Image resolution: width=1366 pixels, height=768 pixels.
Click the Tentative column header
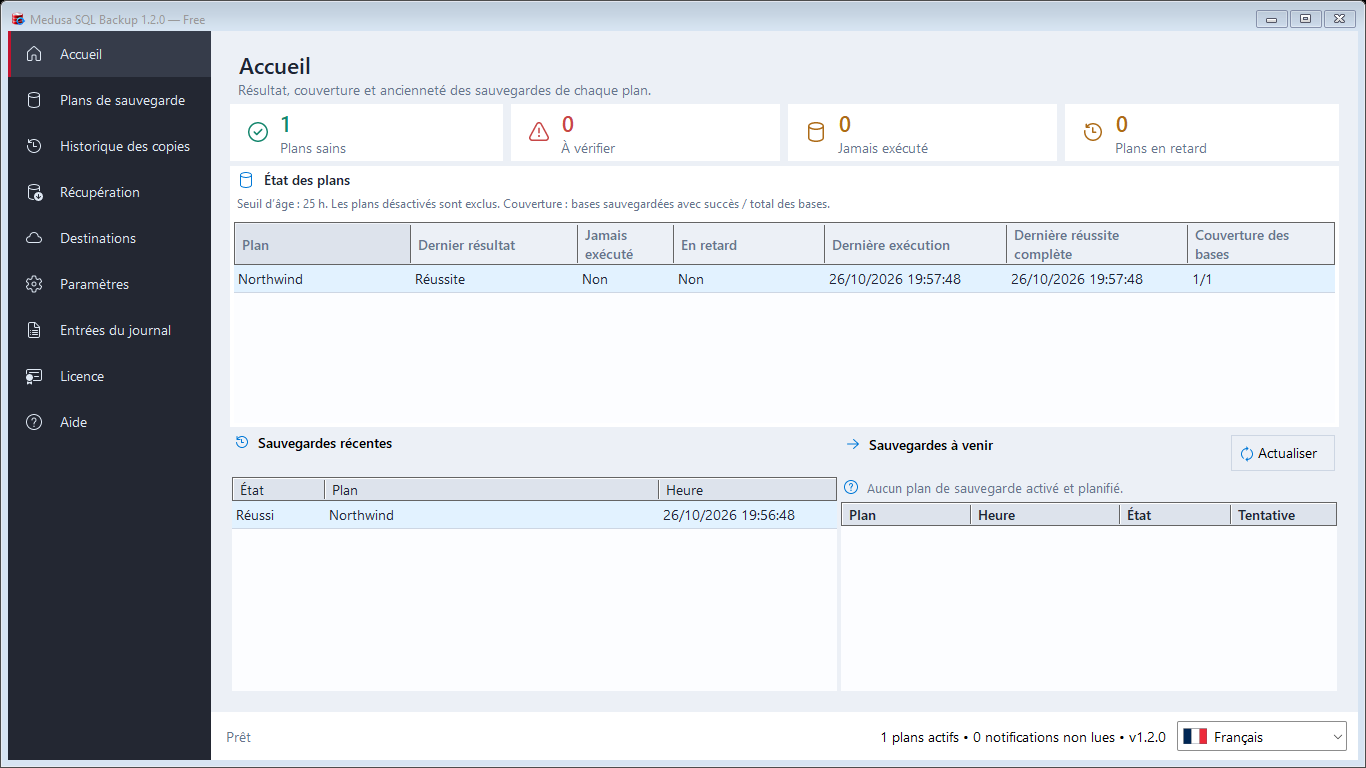click(x=1283, y=515)
